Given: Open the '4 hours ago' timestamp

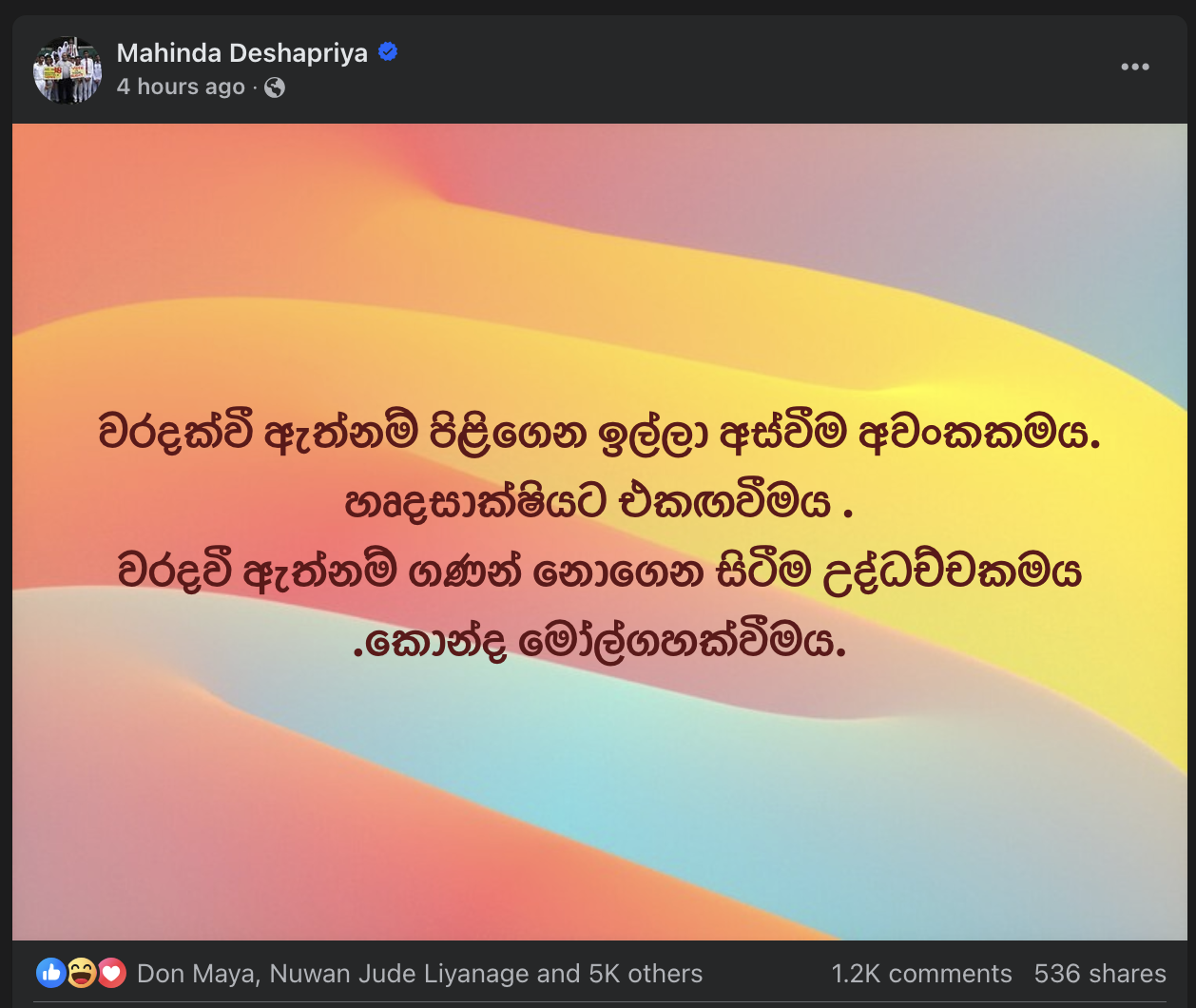Looking at the screenshot, I should [x=181, y=87].
